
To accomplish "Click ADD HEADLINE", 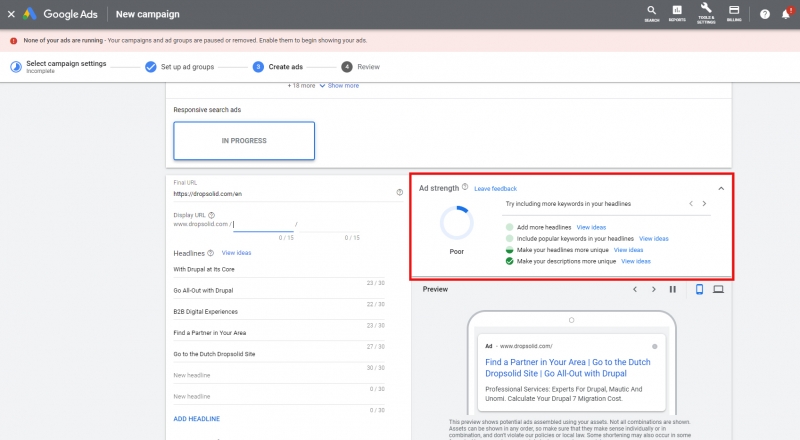I will (196, 419).
